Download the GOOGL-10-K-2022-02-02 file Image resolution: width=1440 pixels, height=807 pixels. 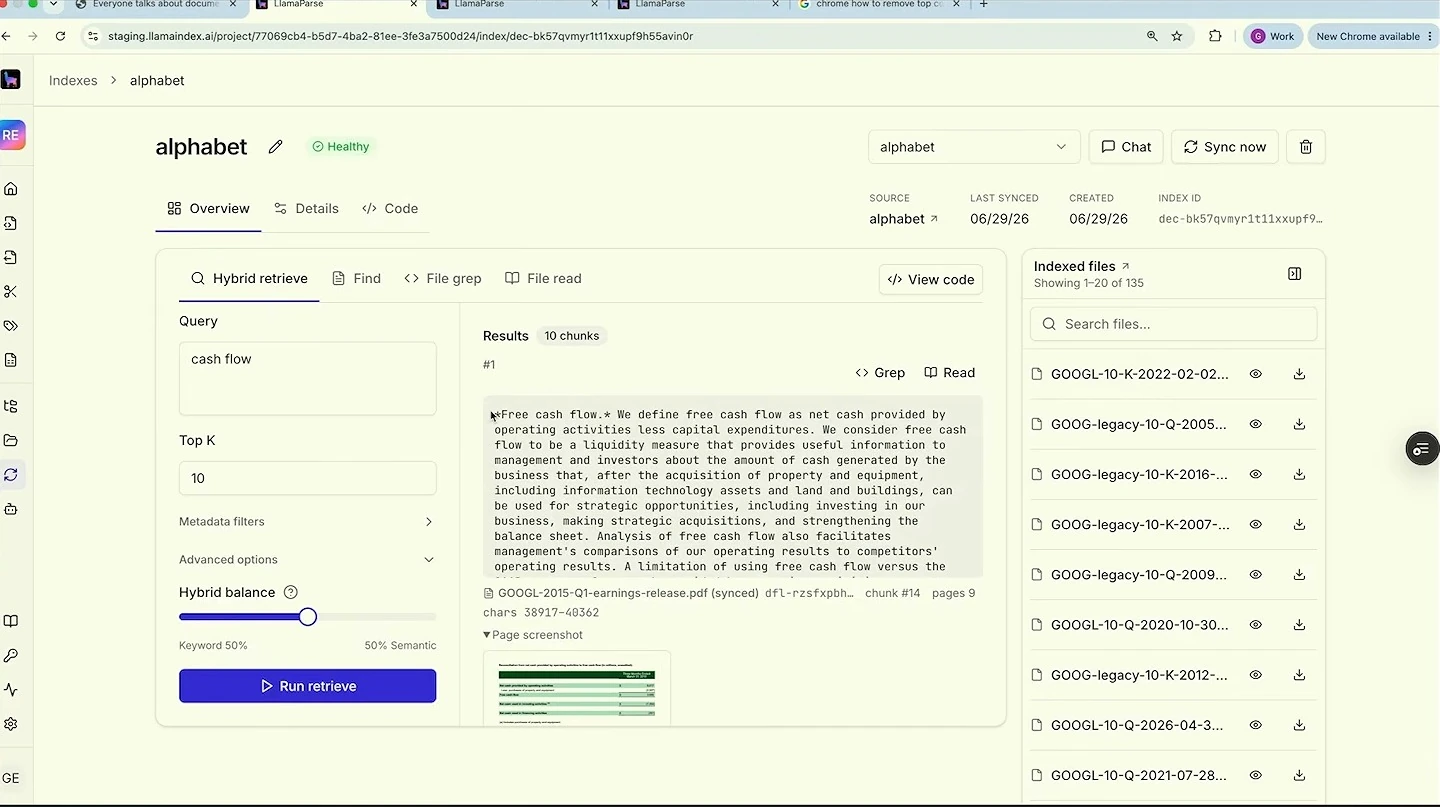pyautogui.click(x=1299, y=374)
